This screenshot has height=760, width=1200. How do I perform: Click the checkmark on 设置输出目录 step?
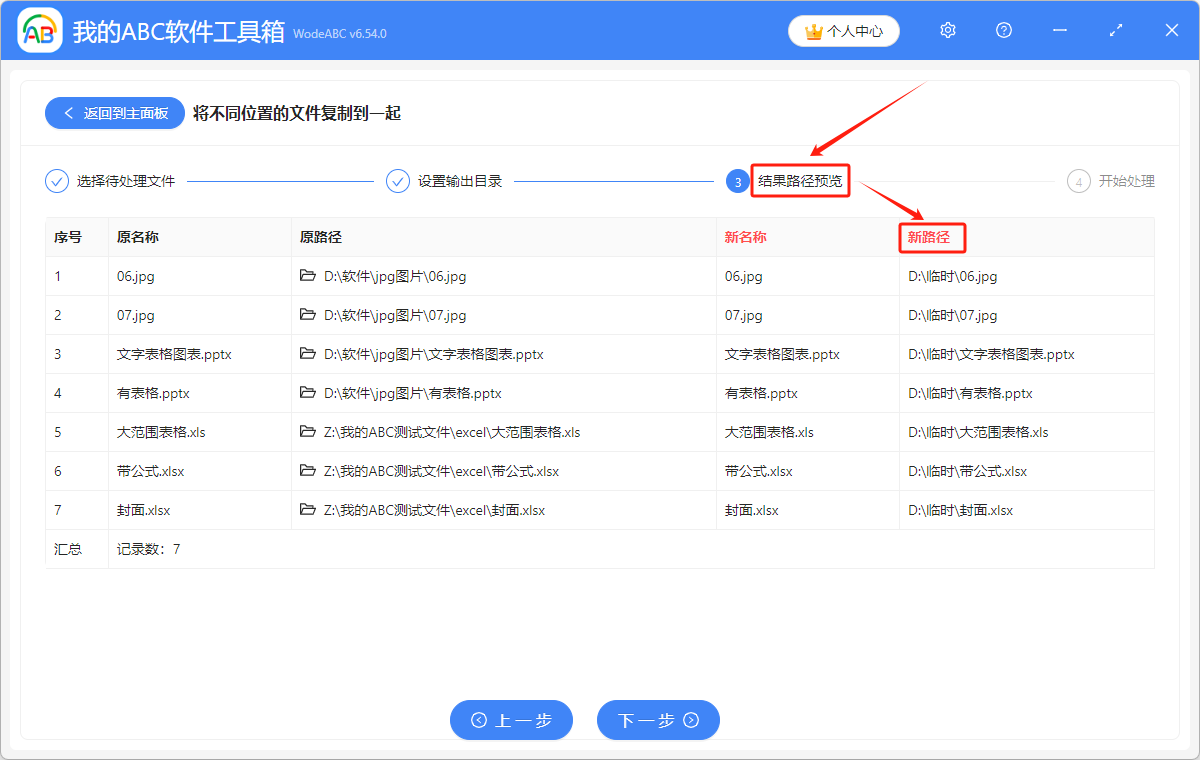pyautogui.click(x=399, y=181)
